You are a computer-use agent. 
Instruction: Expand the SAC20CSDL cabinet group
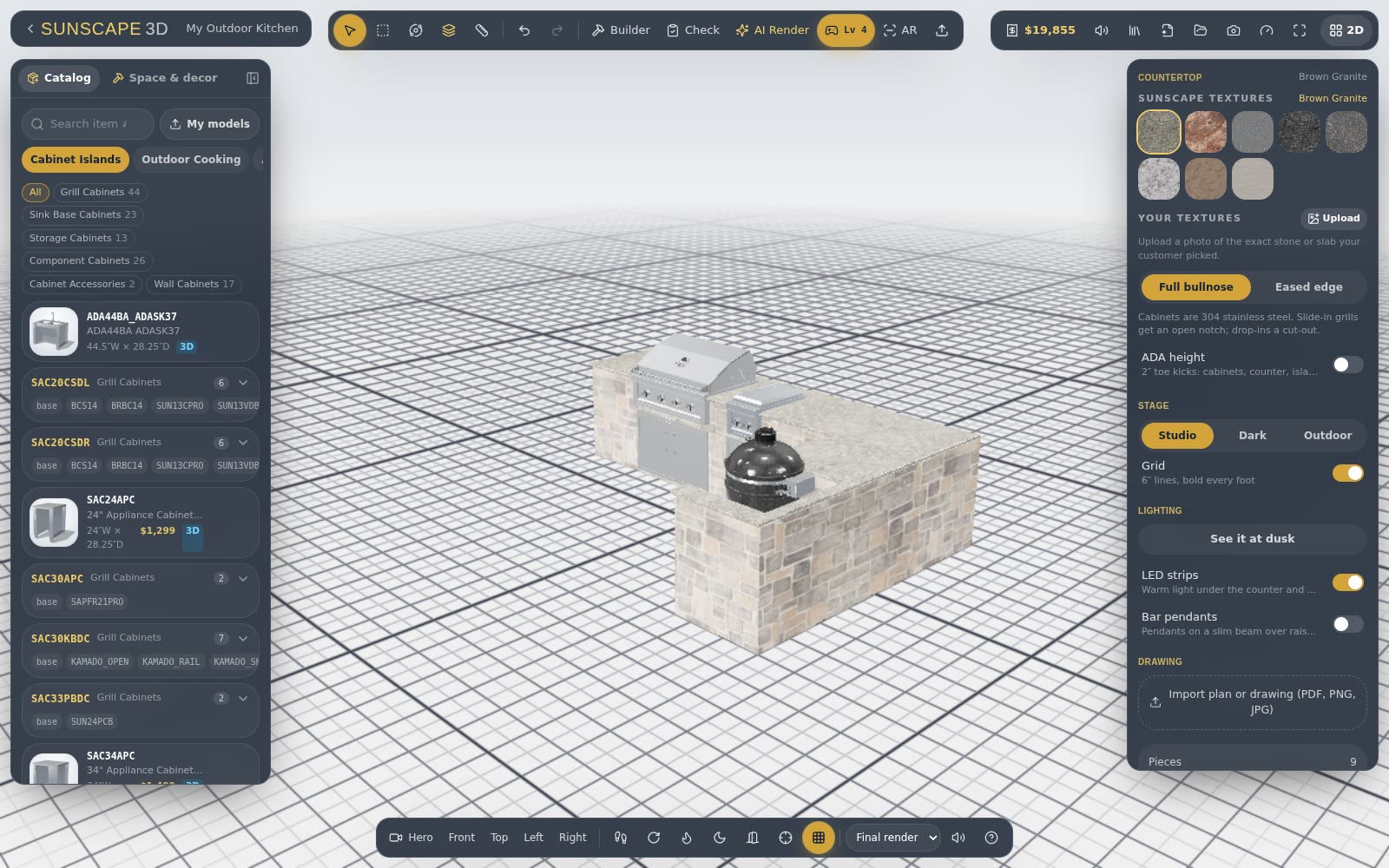point(243,383)
